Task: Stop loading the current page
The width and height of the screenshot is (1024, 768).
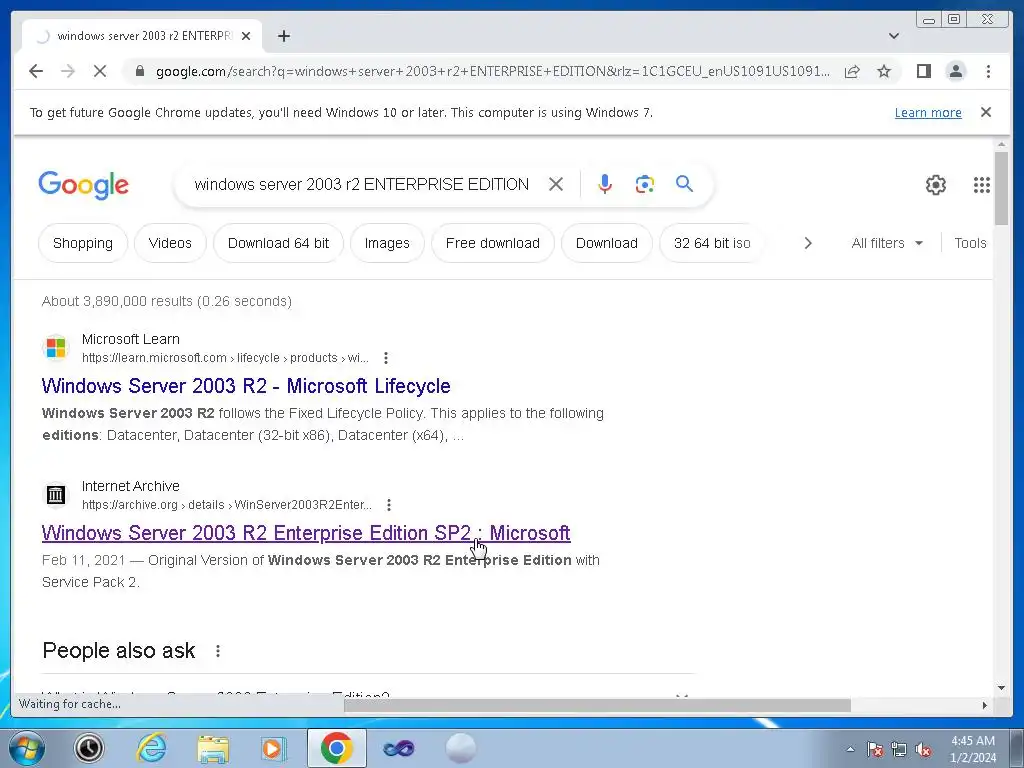Action: (x=100, y=71)
